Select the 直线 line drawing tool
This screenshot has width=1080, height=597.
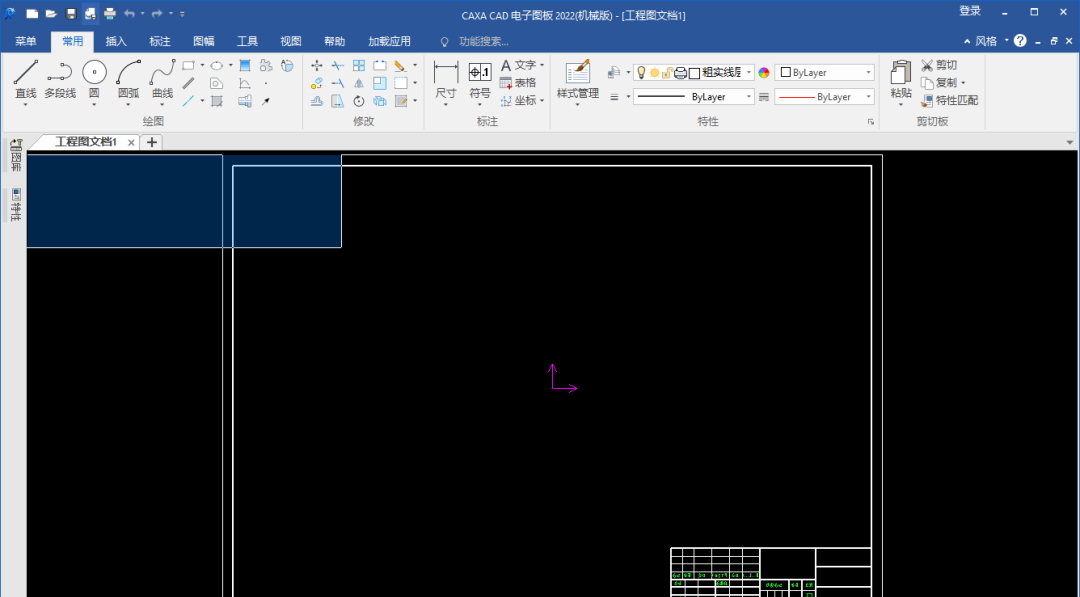(x=26, y=79)
